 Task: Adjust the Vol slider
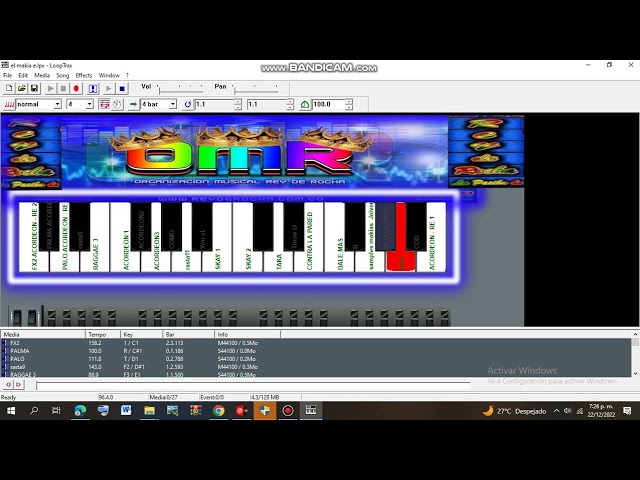coord(180,88)
